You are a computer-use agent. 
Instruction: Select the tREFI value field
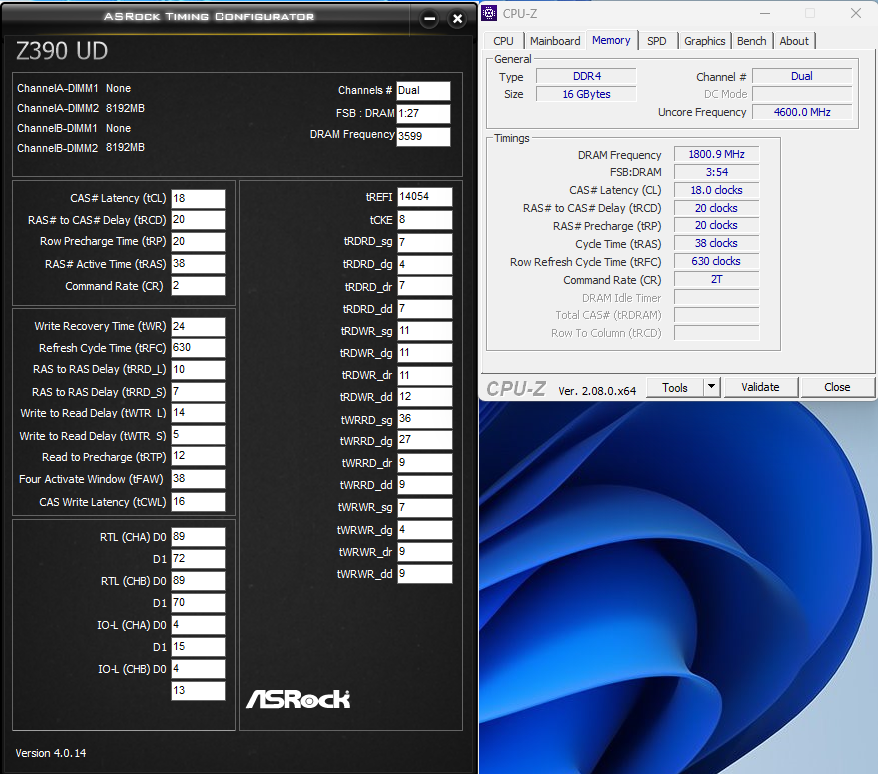coord(424,197)
